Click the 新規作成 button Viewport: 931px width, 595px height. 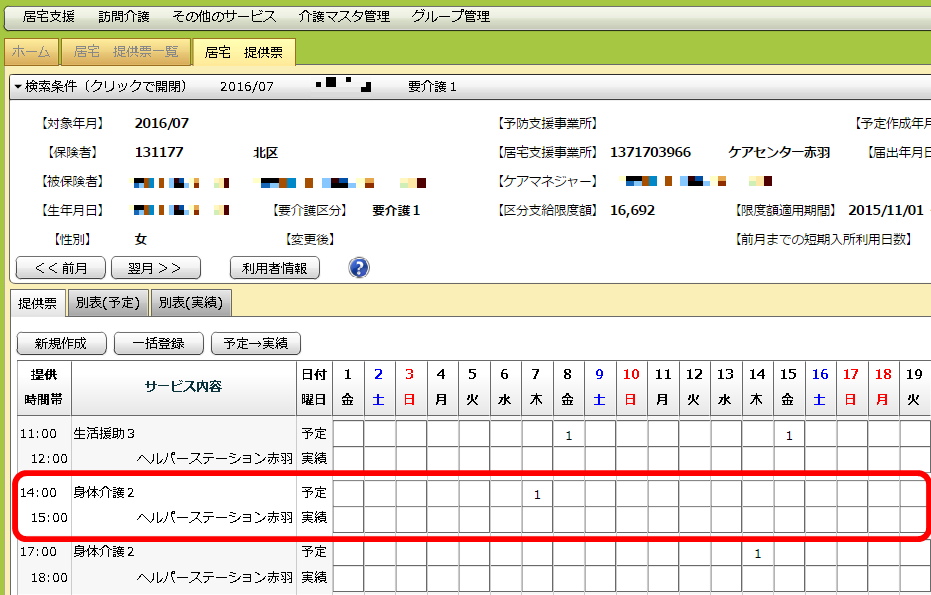click(61, 343)
